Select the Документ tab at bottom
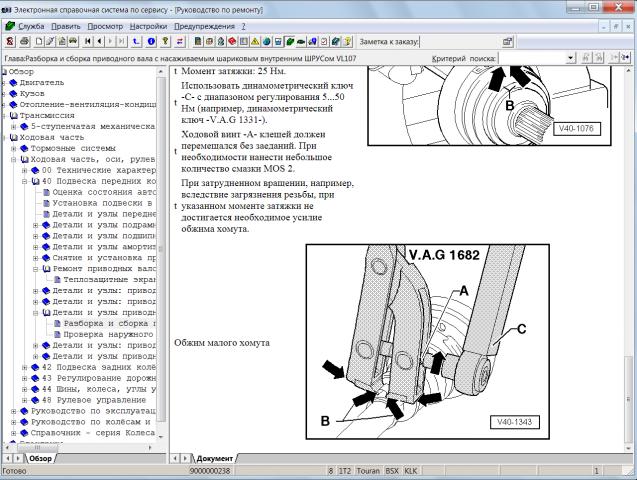Image resolution: width=637 pixels, height=480 pixels. [x=214, y=458]
